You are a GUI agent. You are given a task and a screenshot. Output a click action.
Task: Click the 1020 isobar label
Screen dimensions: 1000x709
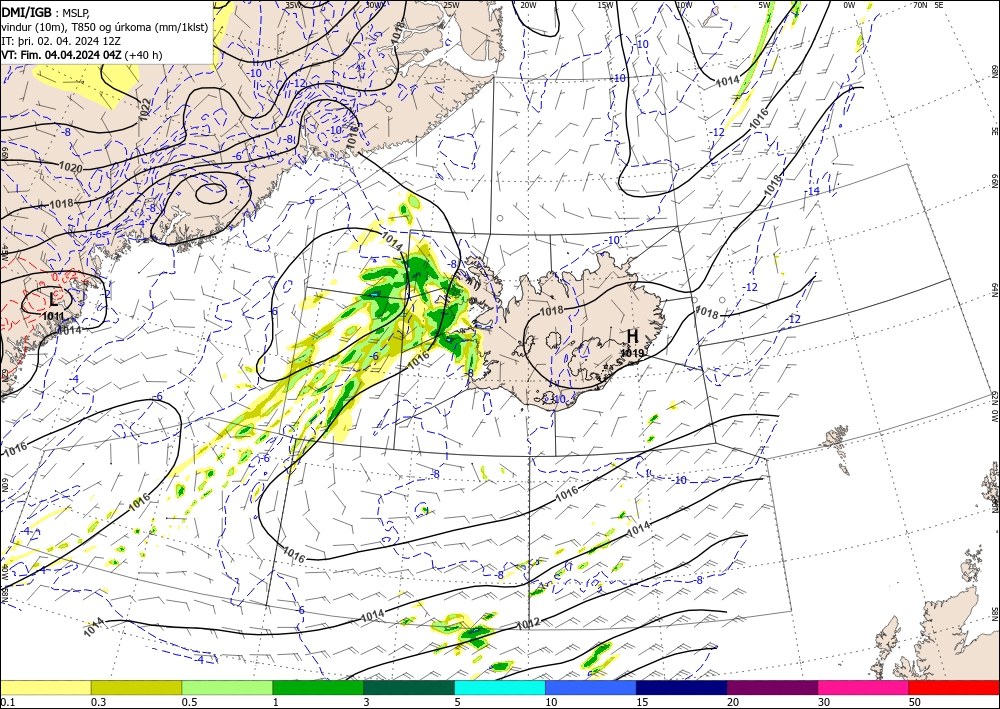click(x=70, y=166)
